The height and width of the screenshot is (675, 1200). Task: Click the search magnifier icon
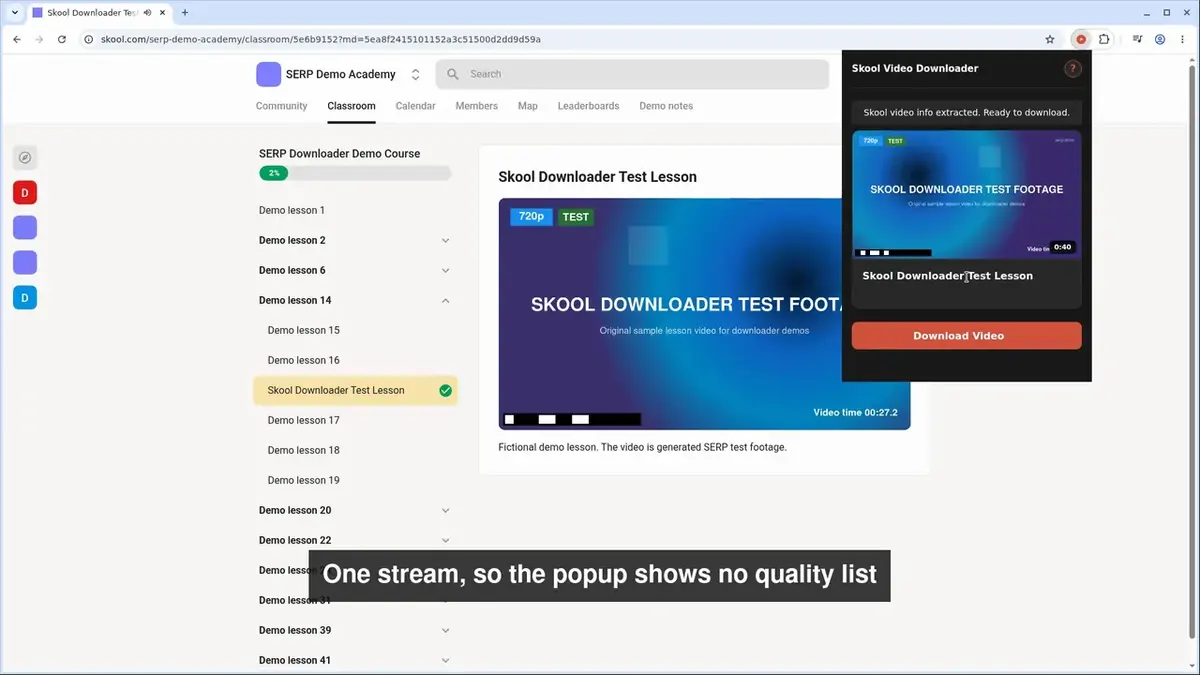click(453, 74)
